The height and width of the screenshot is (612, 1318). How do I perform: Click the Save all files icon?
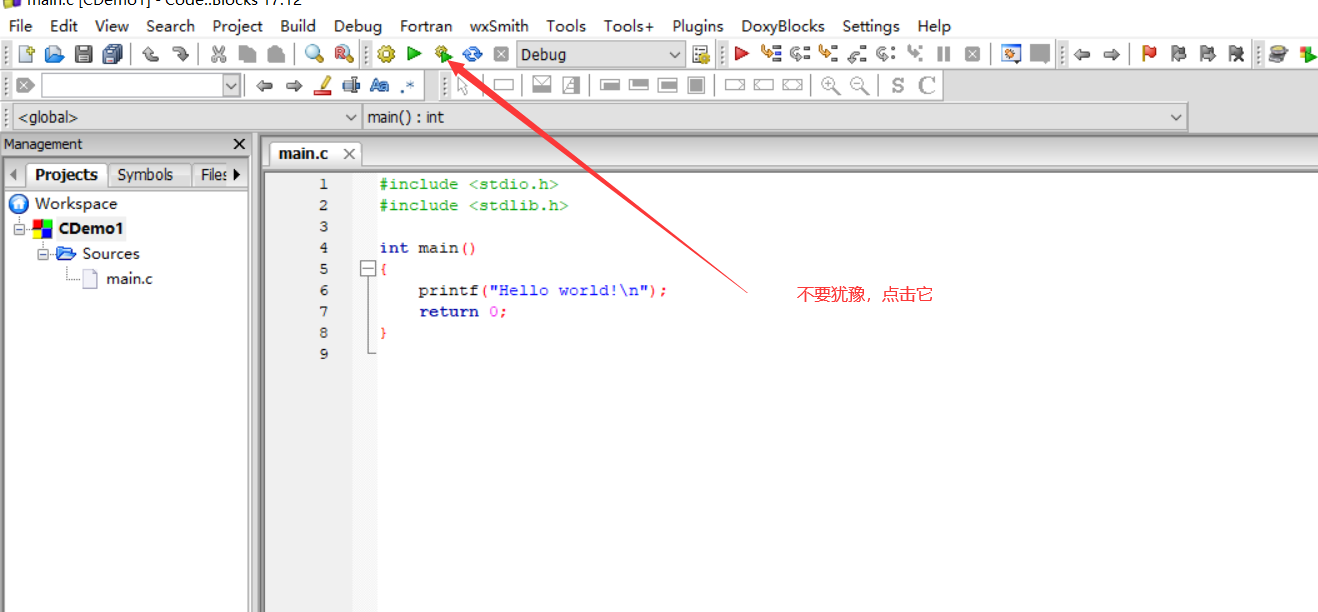pyautogui.click(x=113, y=54)
